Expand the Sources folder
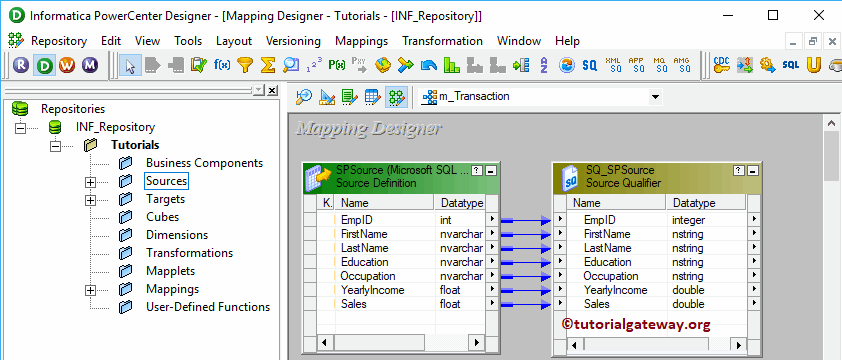The width and height of the screenshot is (842, 360). [91, 182]
